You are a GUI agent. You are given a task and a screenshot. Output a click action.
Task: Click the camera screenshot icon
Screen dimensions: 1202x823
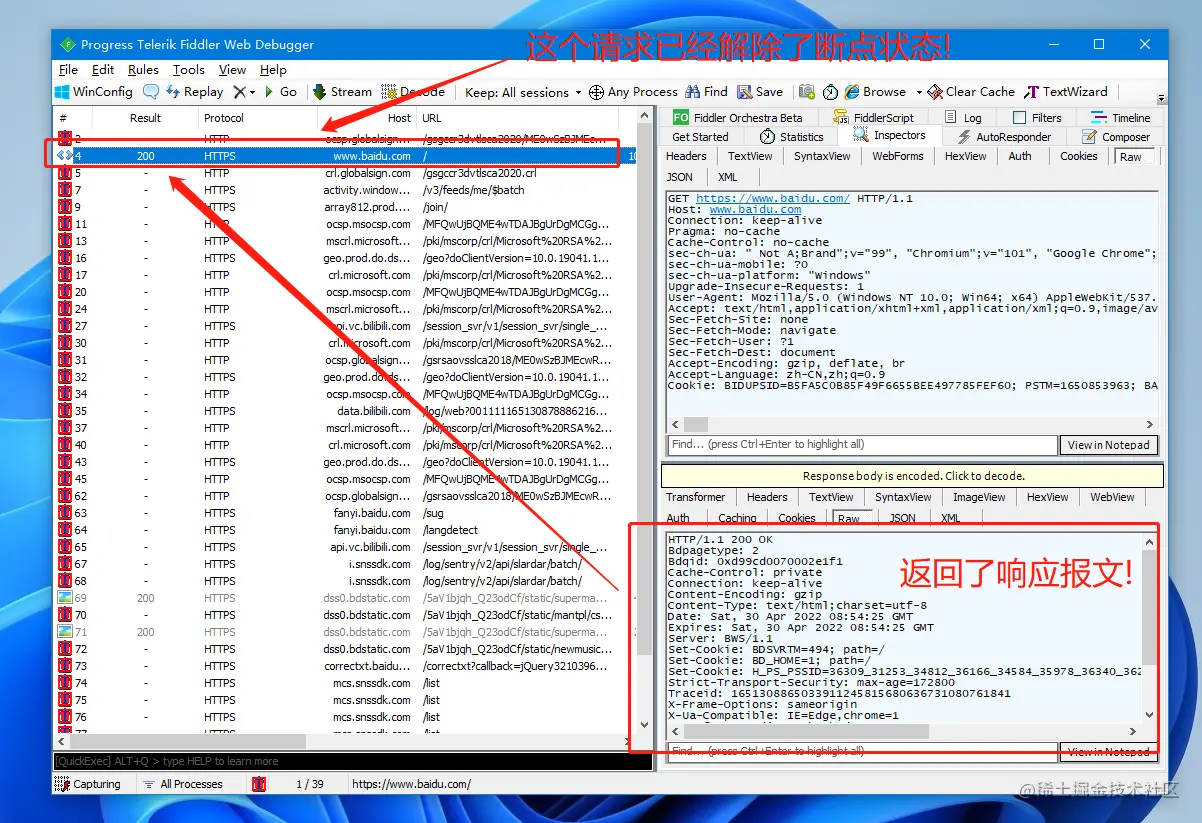click(806, 92)
